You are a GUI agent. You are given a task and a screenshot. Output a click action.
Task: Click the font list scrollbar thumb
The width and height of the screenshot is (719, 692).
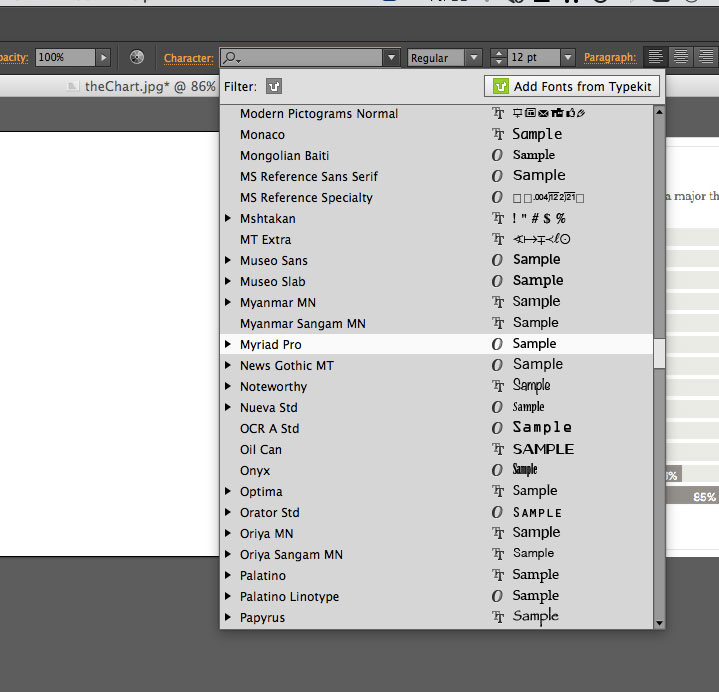tap(659, 354)
